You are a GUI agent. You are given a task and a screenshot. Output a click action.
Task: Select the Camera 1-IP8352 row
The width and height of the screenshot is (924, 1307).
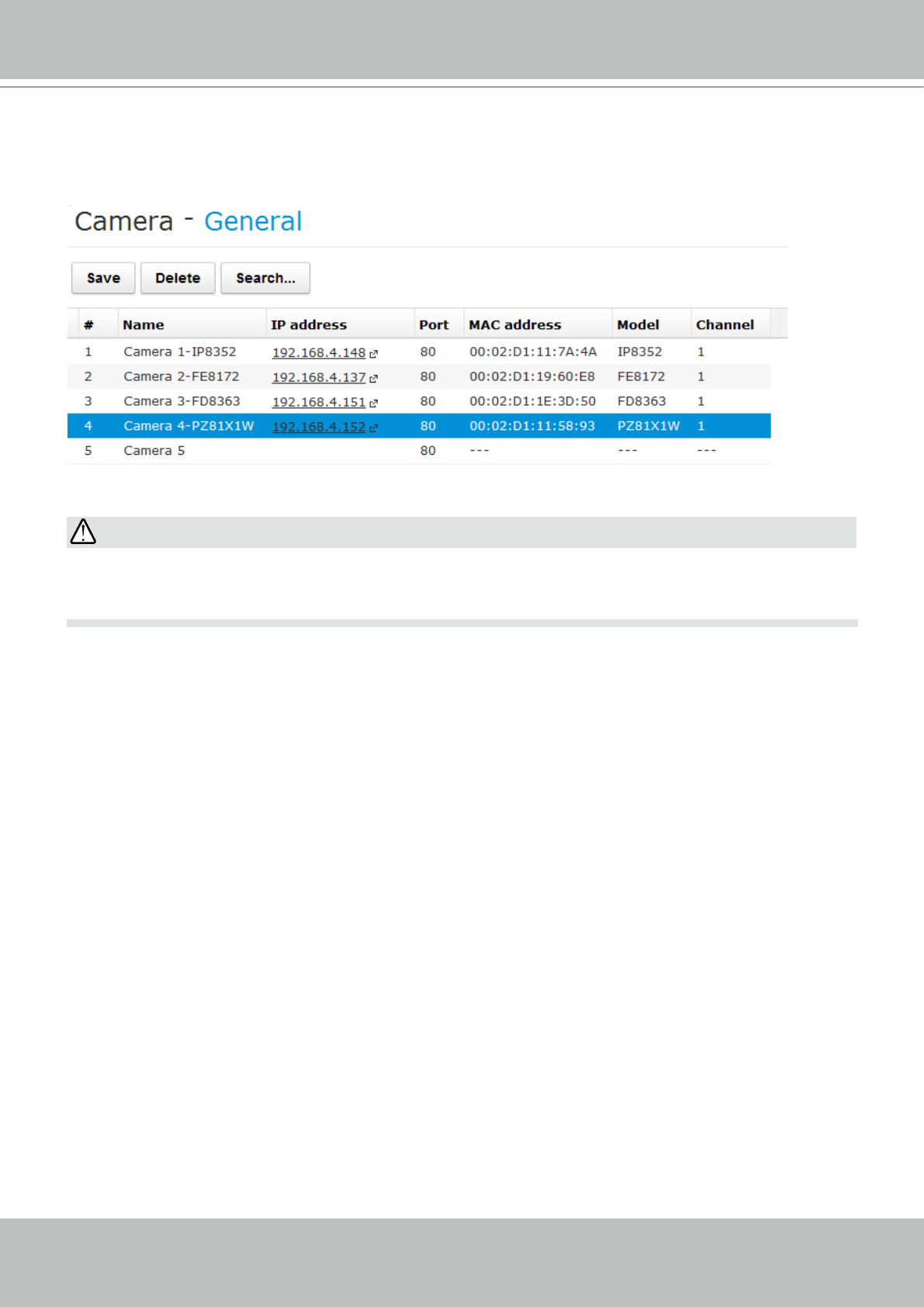pos(419,352)
